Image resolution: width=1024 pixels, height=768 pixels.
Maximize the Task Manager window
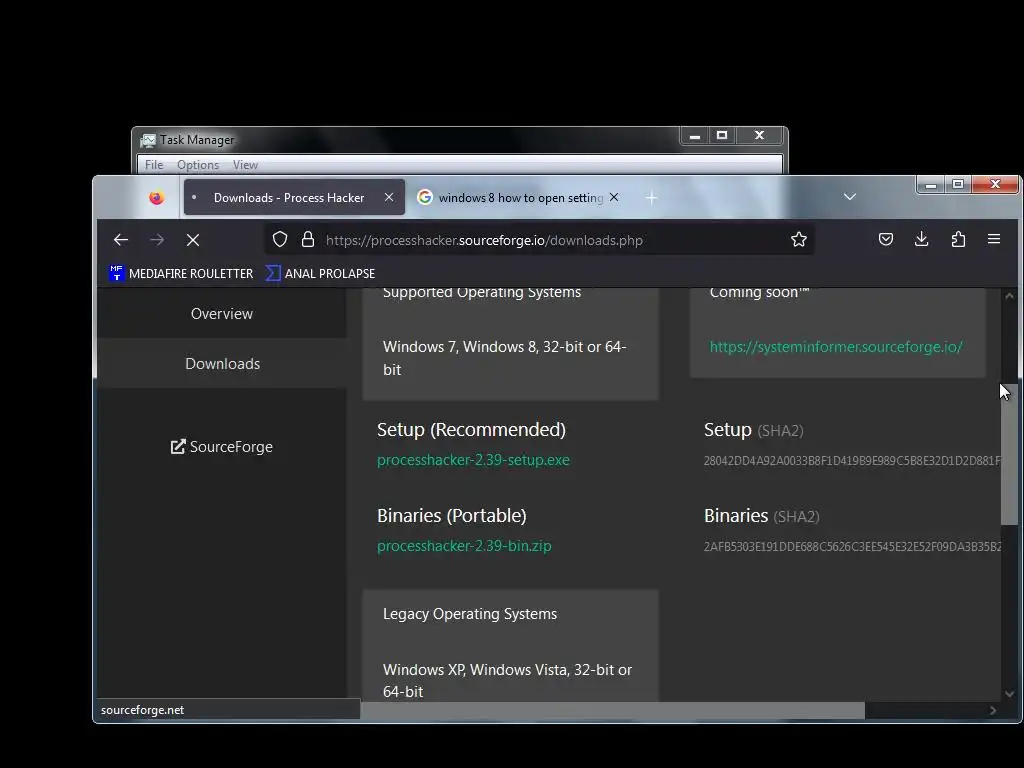(x=722, y=135)
